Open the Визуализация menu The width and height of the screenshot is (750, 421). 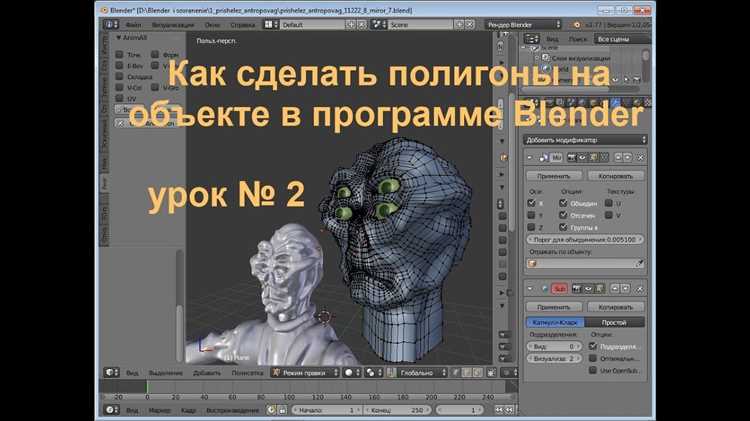[173, 24]
